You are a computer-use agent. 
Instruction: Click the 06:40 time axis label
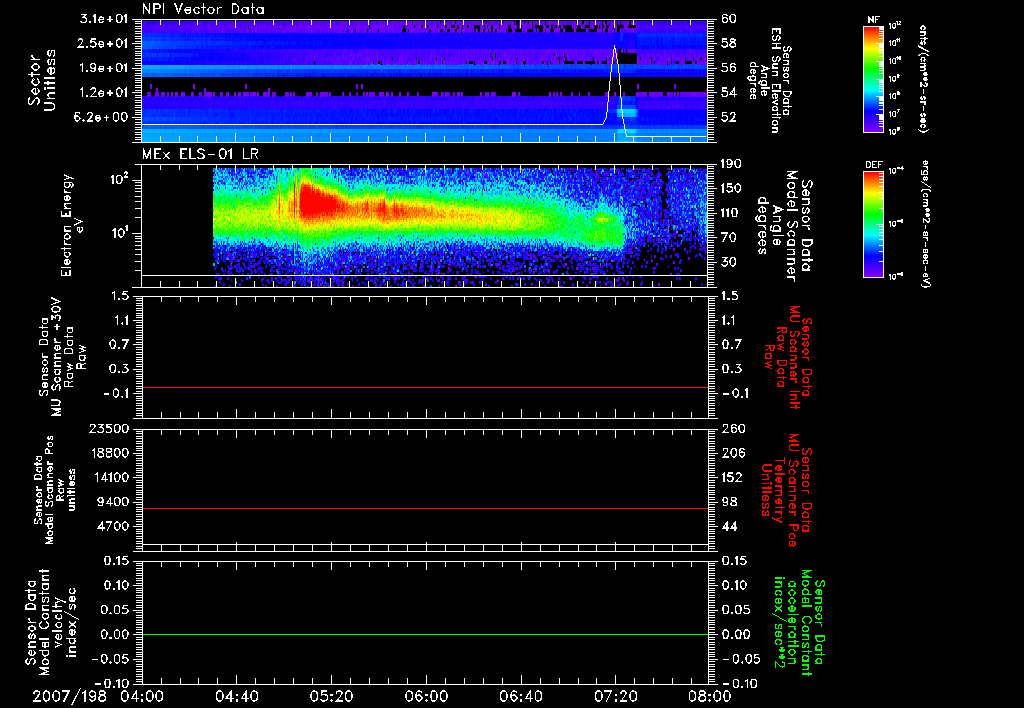tap(520, 696)
